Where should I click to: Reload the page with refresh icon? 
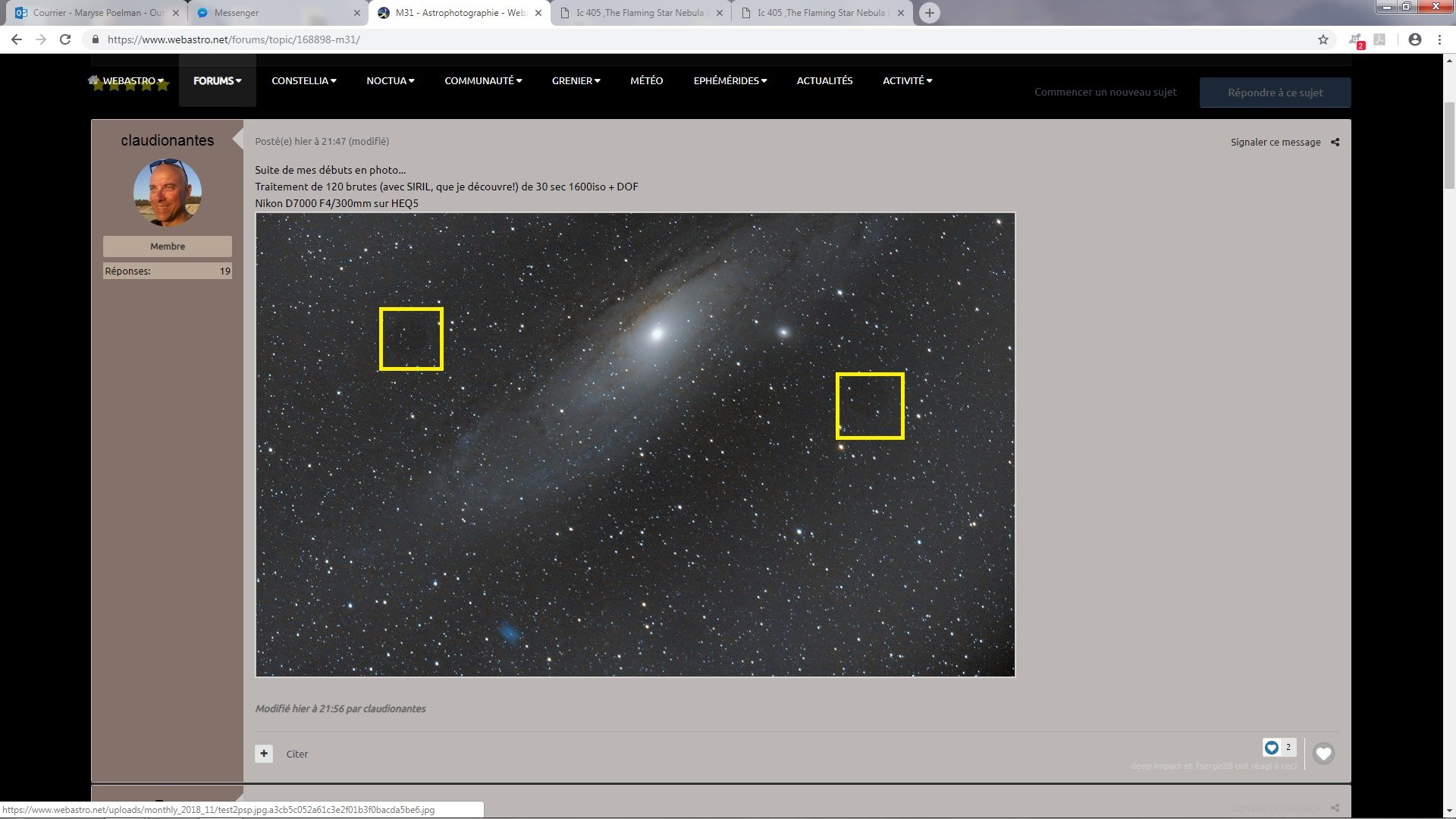coord(65,39)
